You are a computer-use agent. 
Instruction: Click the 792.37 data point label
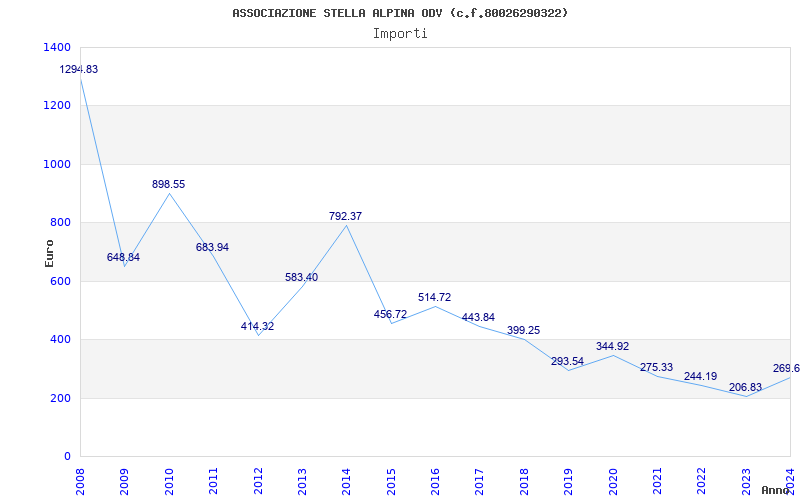tap(345, 216)
